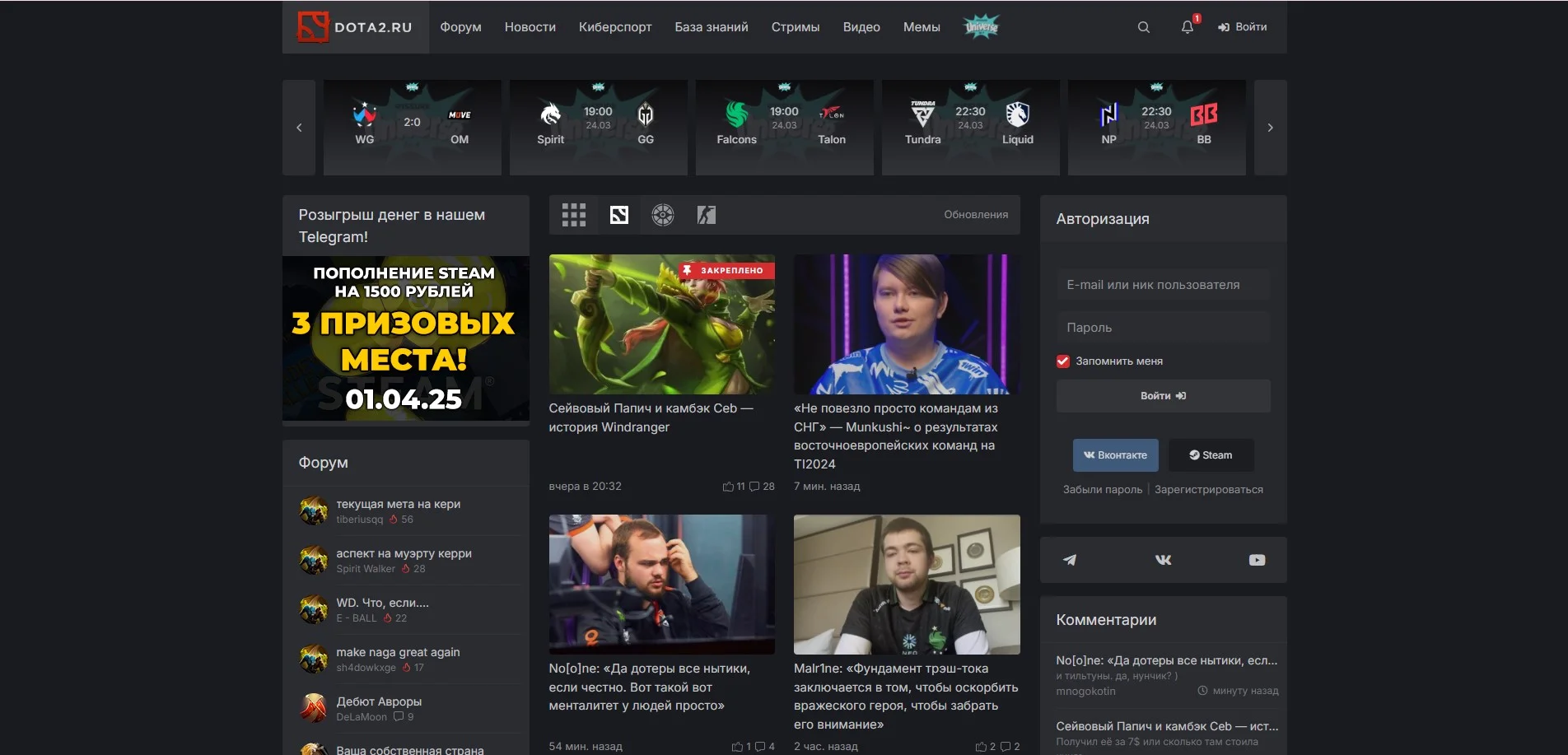Select the CS2 news filter icon

click(x=705, y=215)
